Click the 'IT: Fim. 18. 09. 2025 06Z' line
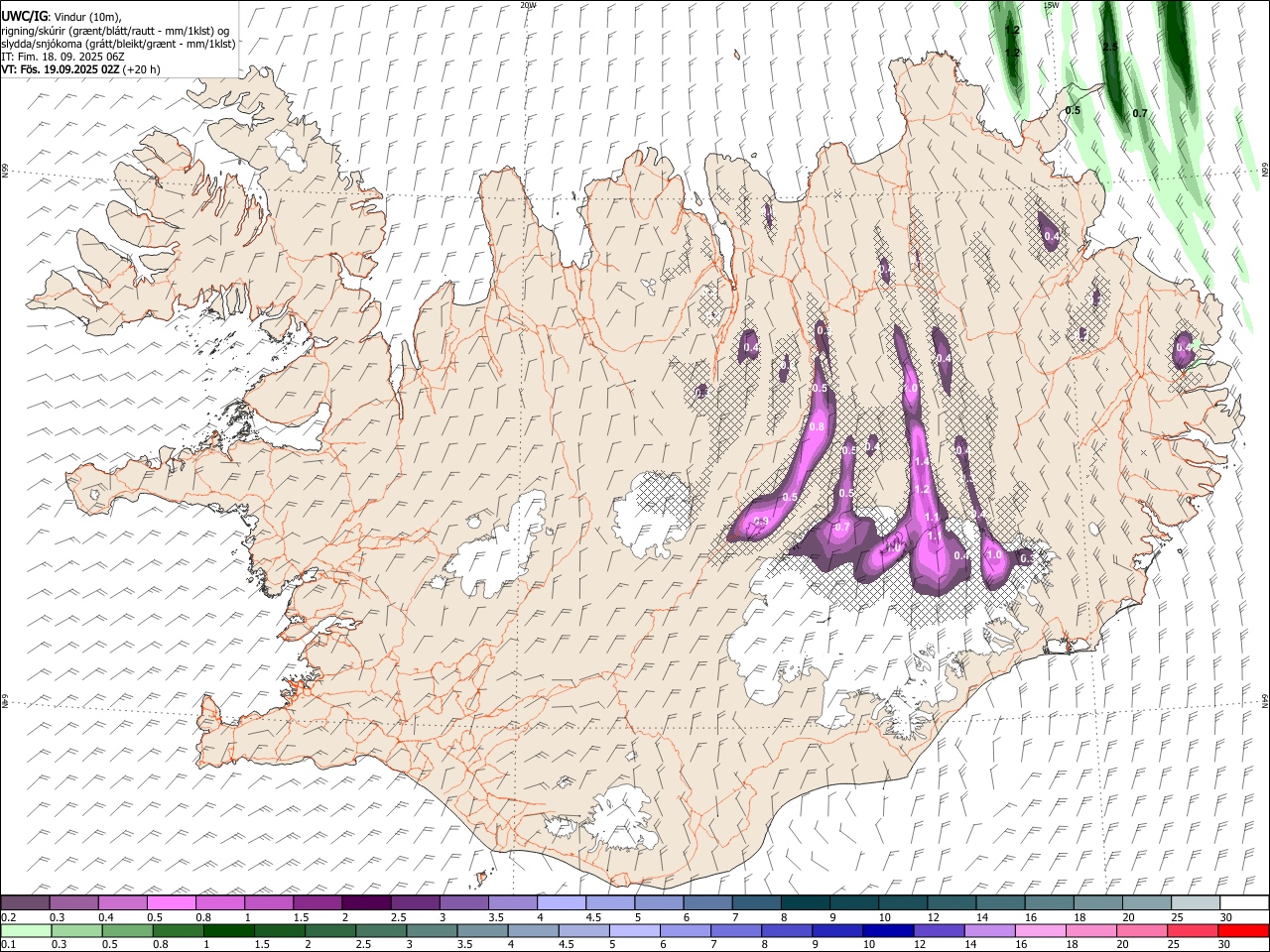Image resolution: width=1270 pixels, height=952 pixels. click(x=63, y=57)
